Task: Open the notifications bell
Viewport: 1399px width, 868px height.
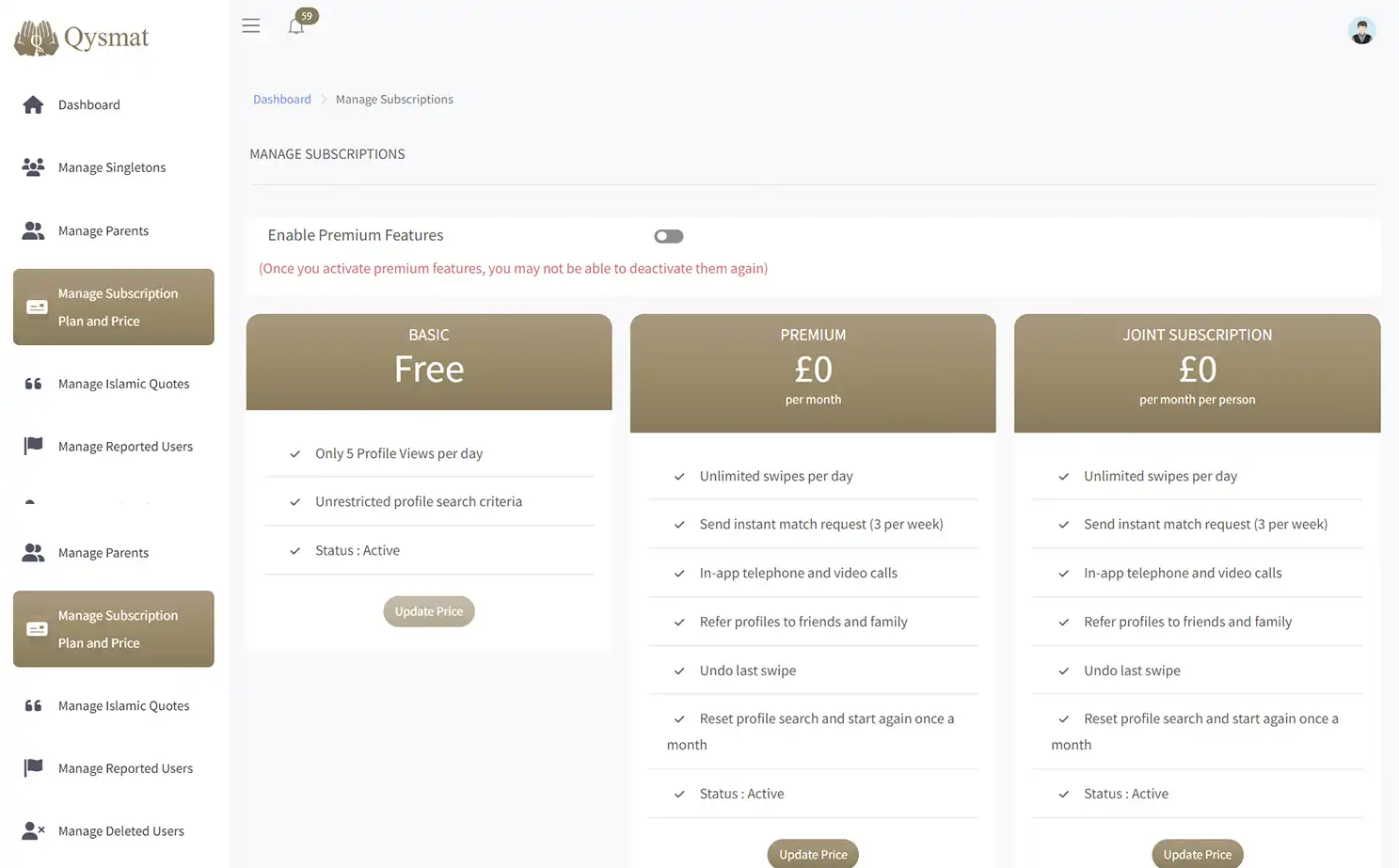Action: coord(295,26)
